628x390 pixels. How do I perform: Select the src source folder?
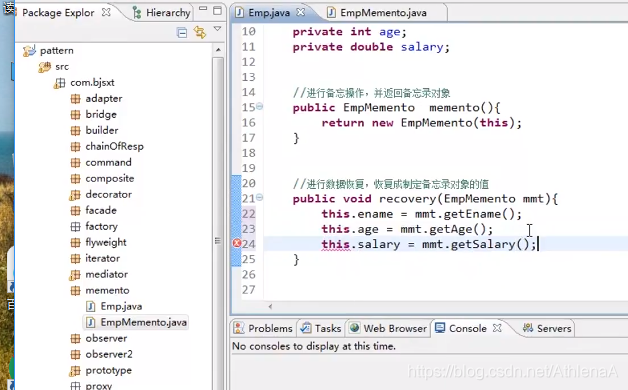[x=62, y=66]
